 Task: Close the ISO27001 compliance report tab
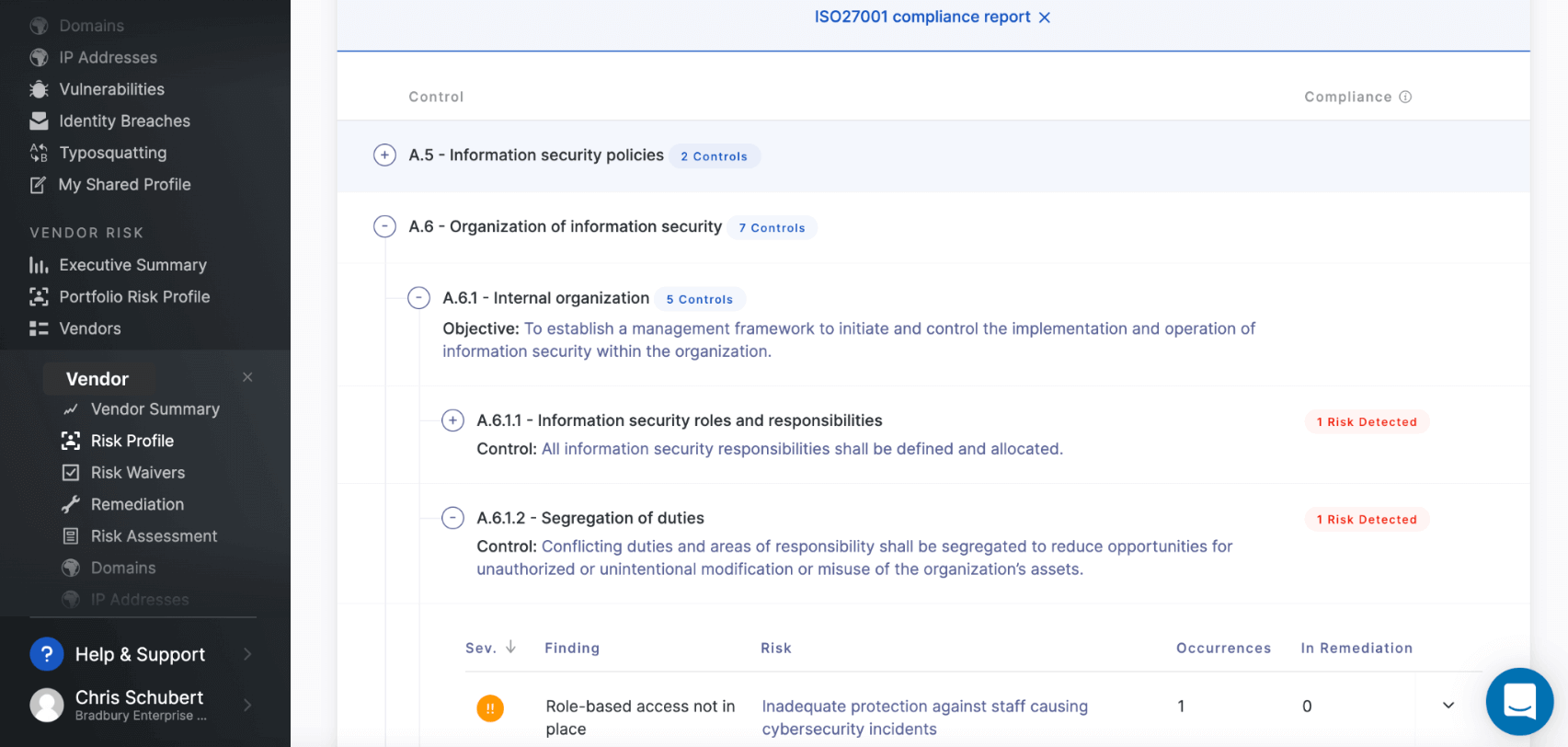(1044, 17)
